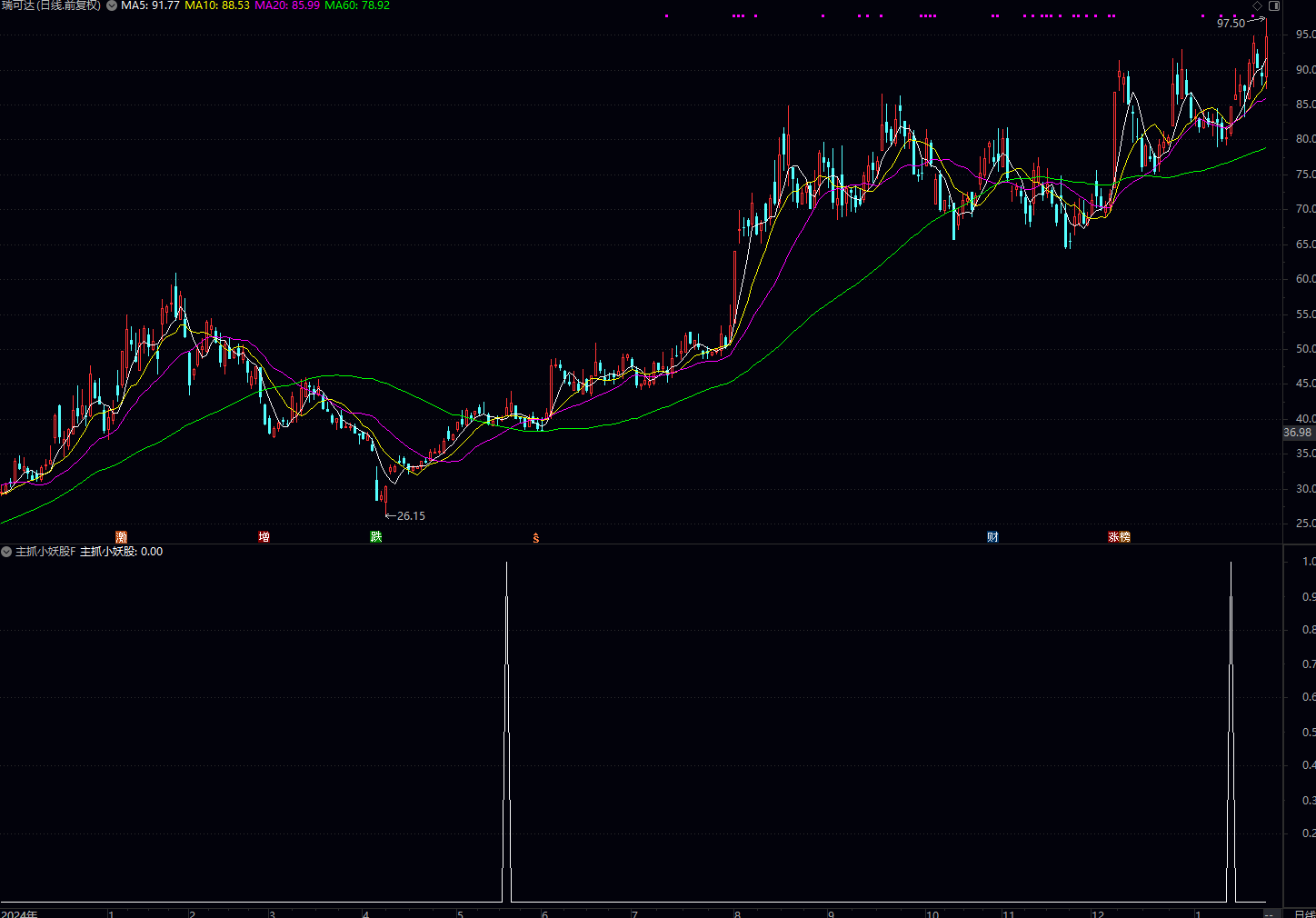The image size is (1316, 918).
Task: Click the blue 财 financial report marker
Action: tap(992, 537)
